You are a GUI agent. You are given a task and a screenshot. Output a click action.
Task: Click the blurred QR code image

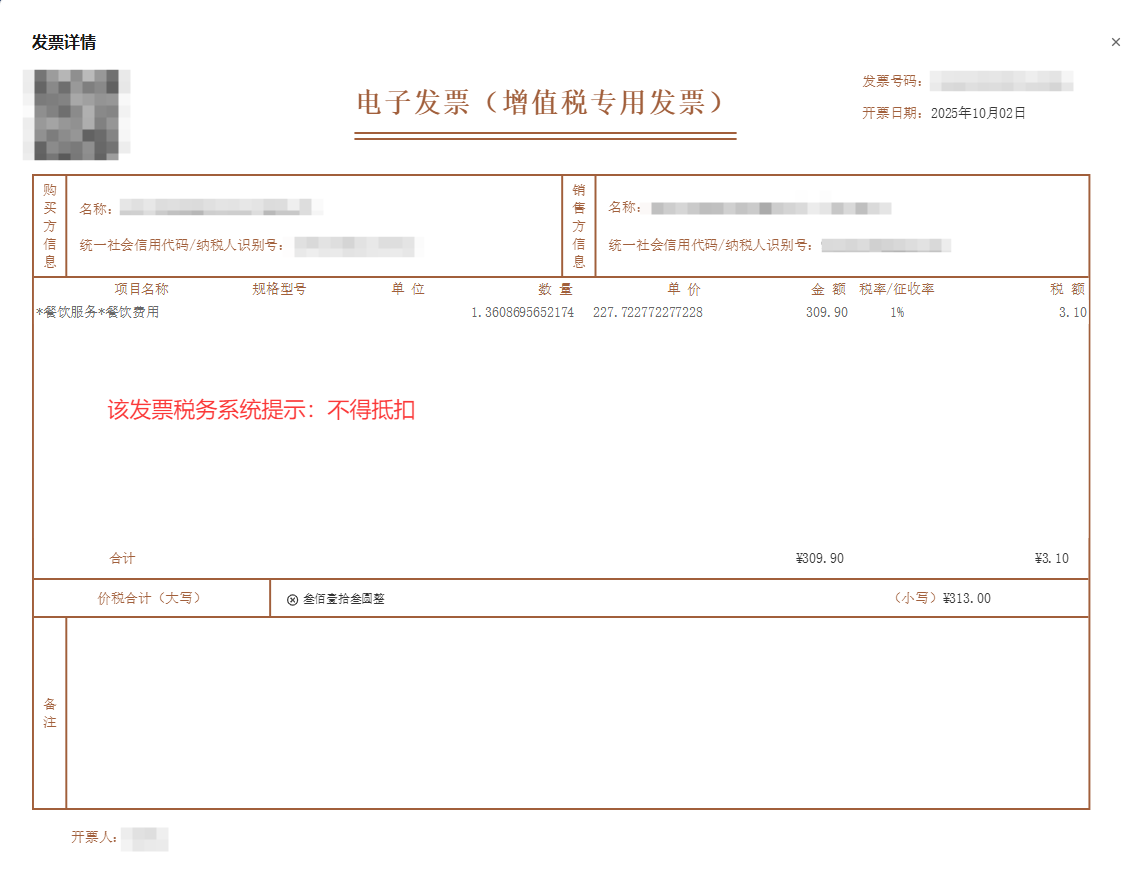(x=77, y=115)
